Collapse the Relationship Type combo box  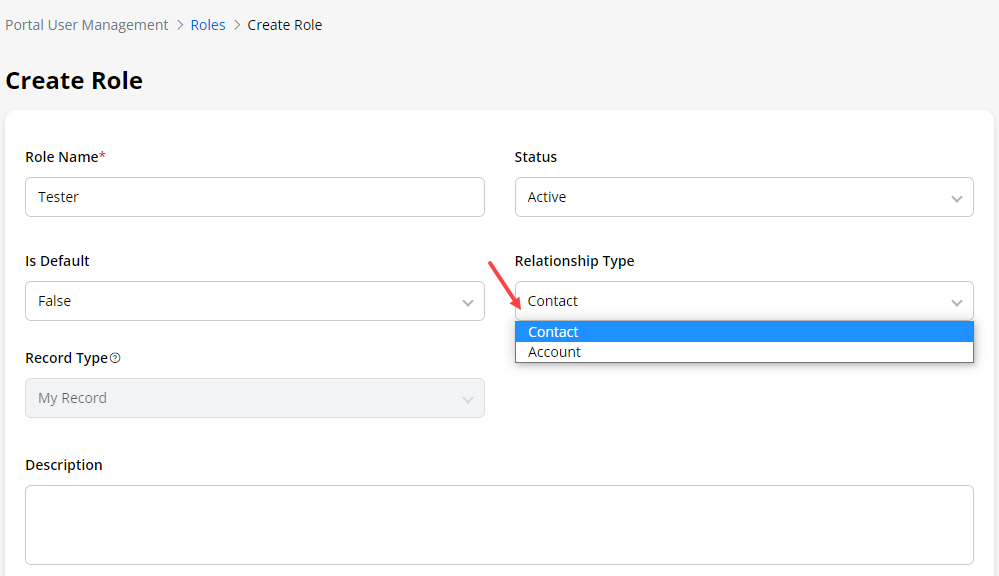(x=743, y=301)
